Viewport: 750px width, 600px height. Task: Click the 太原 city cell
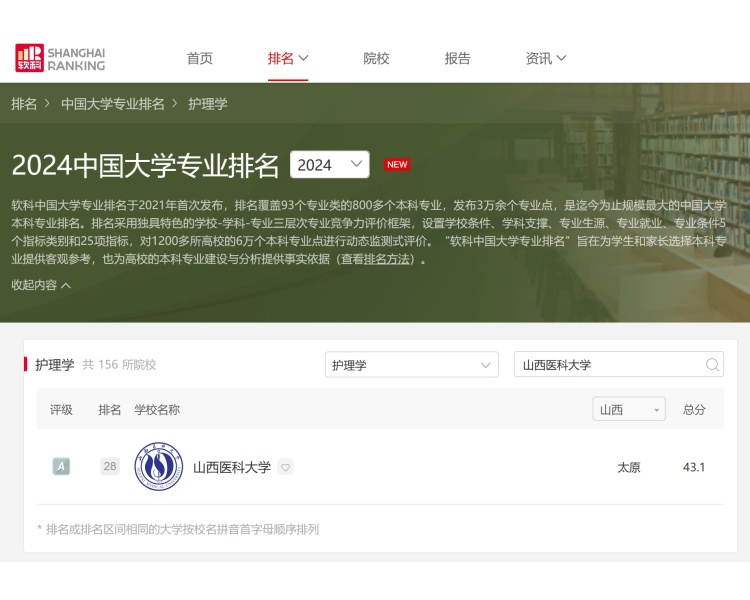(x=629, y=467)
